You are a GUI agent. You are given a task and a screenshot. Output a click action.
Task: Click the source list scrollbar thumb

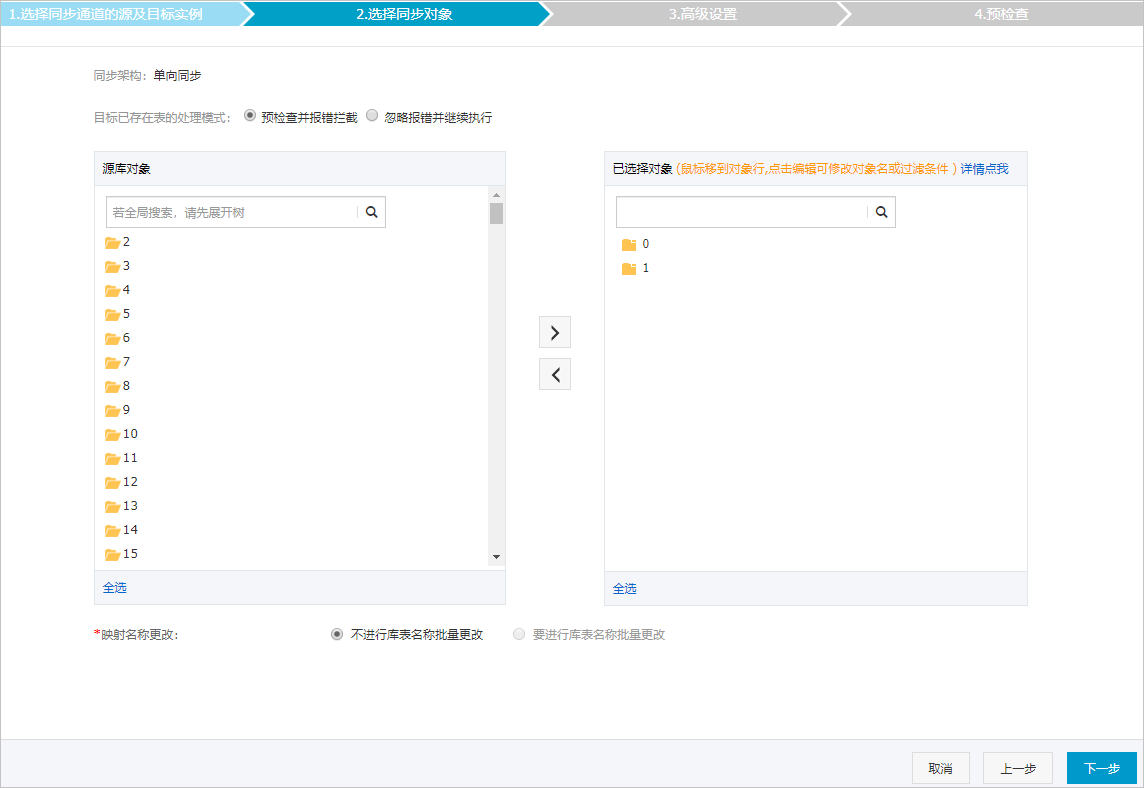[497, 213]
